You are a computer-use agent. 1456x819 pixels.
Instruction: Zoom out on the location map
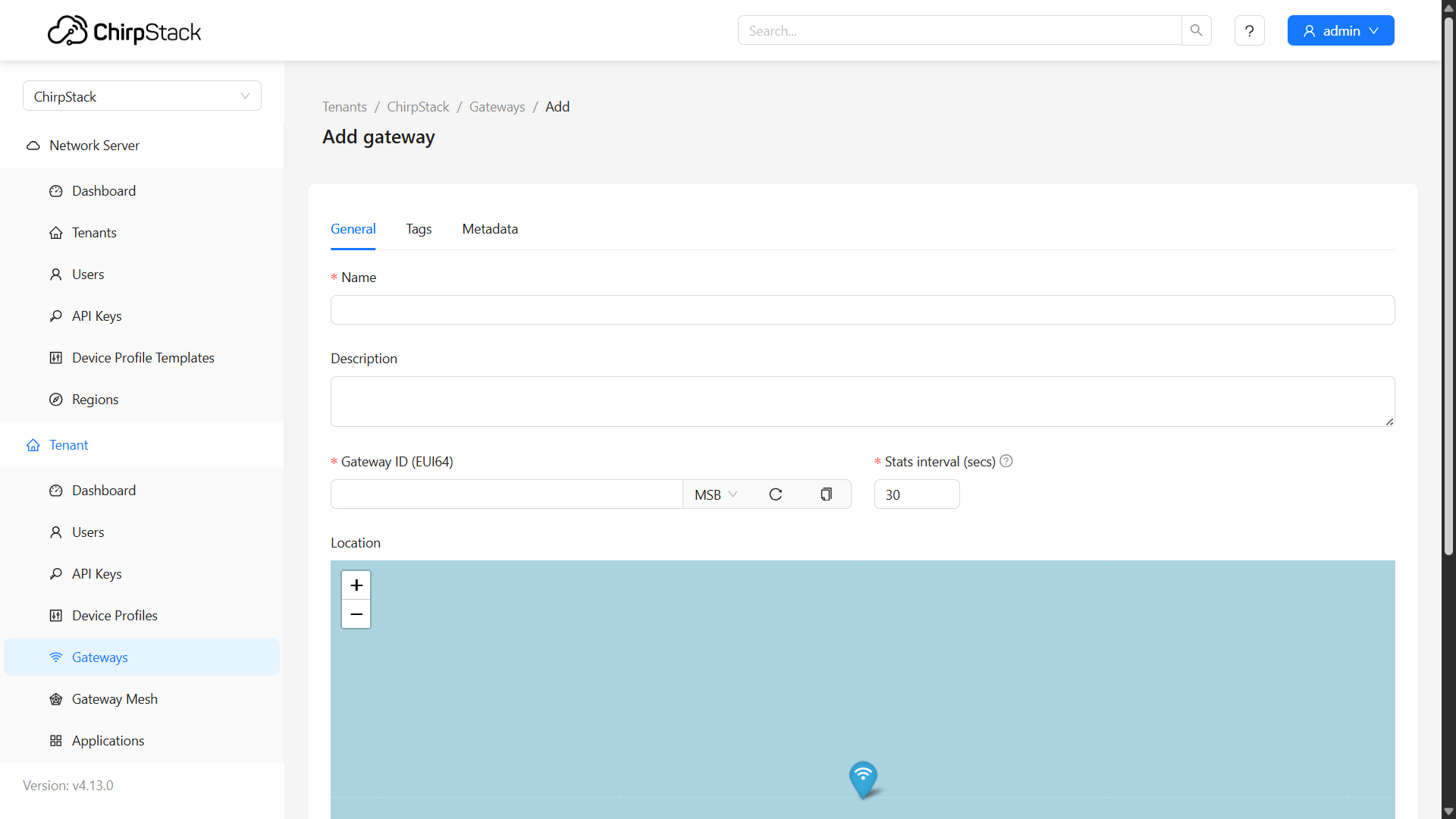[x=356, y=614]
